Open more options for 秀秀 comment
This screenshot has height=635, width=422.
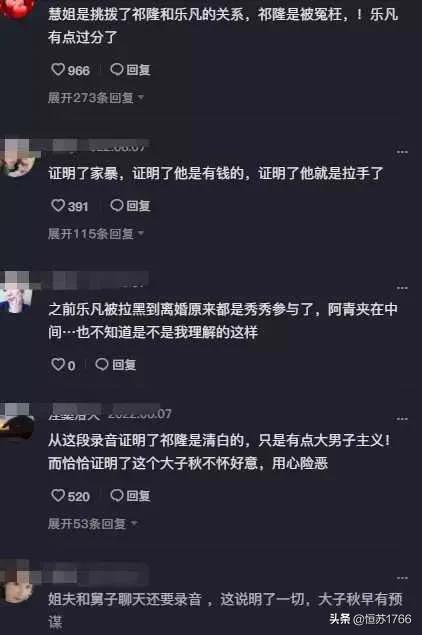402,288
